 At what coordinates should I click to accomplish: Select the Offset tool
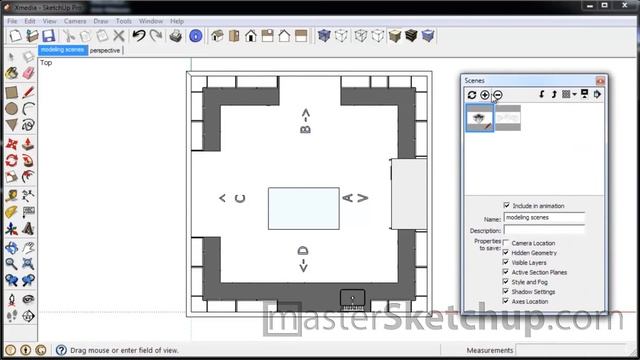click(28, 177)
